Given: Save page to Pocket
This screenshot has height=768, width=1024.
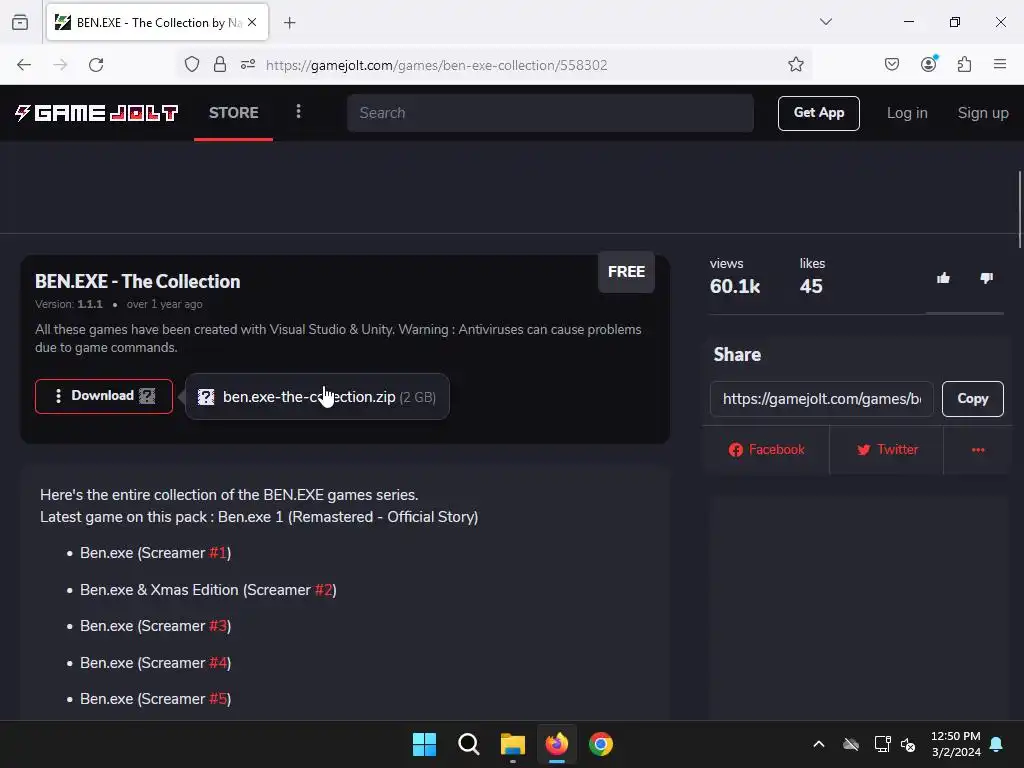Looking at the screenshot, I should [x=891, y=65].
